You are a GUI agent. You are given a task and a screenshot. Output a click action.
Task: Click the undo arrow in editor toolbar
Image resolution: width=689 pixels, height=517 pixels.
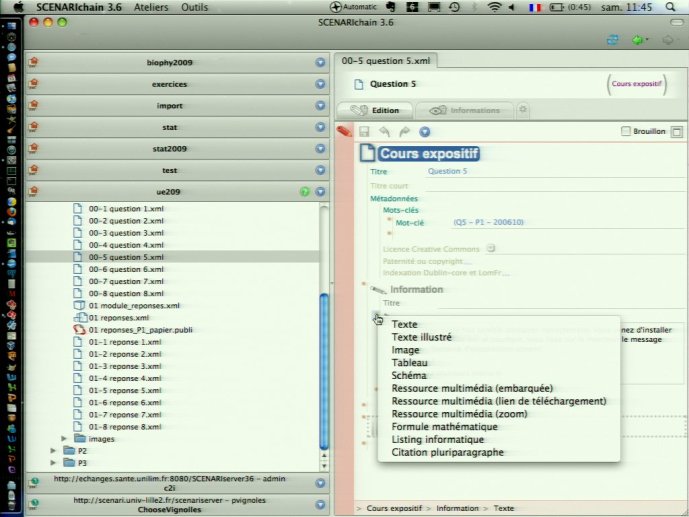(384, 132)
